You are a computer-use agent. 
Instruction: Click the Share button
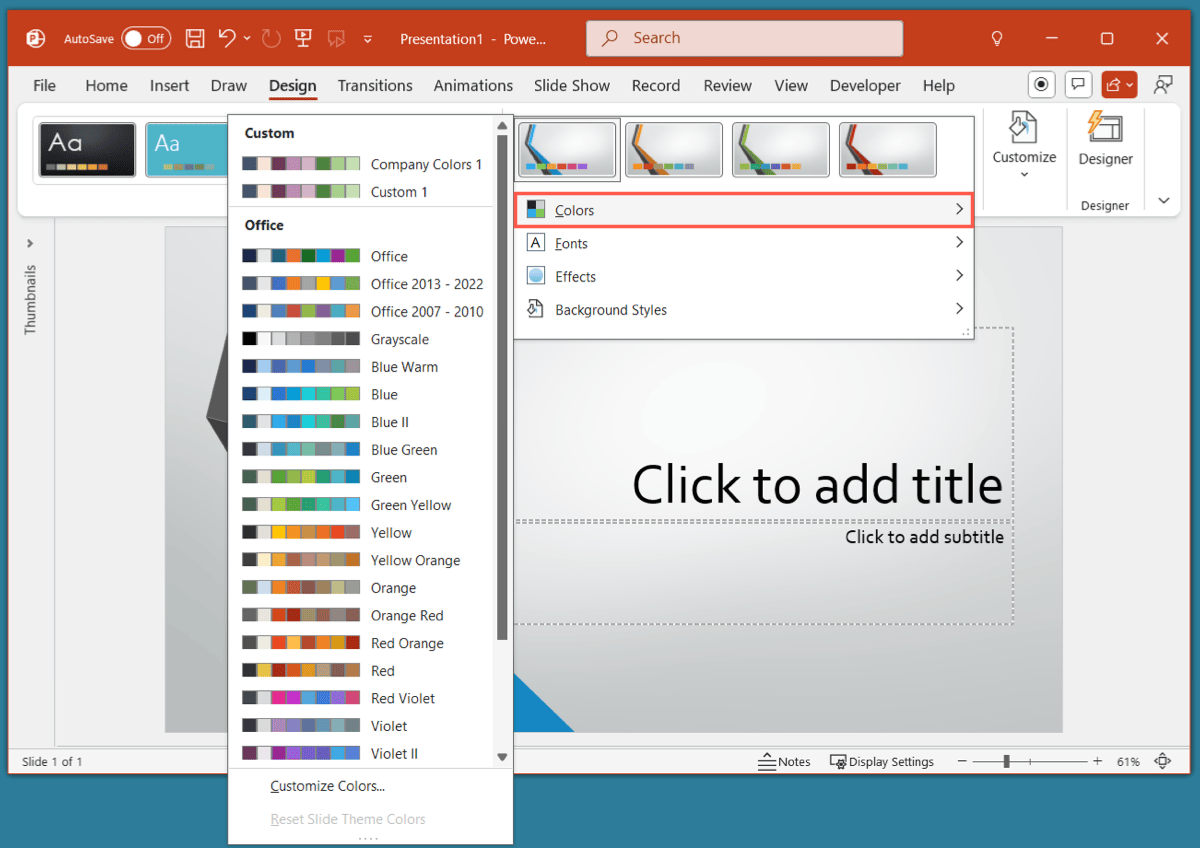[x=1119, y=85]
